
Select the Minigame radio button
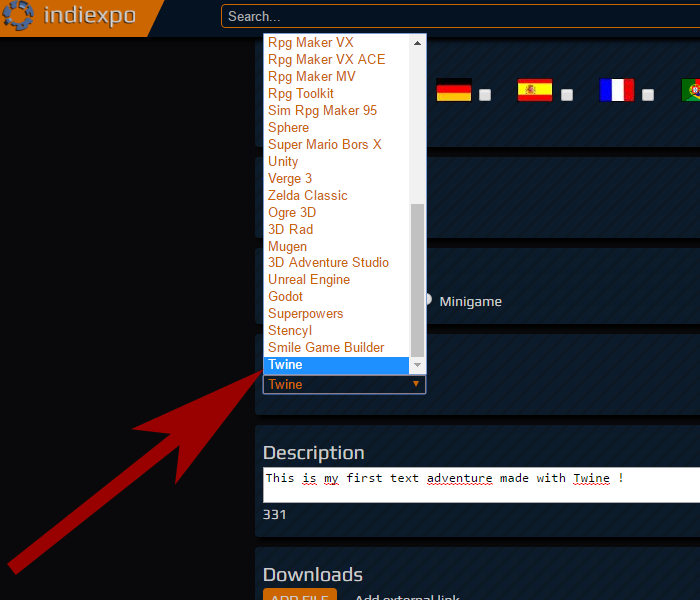point(429,300)
